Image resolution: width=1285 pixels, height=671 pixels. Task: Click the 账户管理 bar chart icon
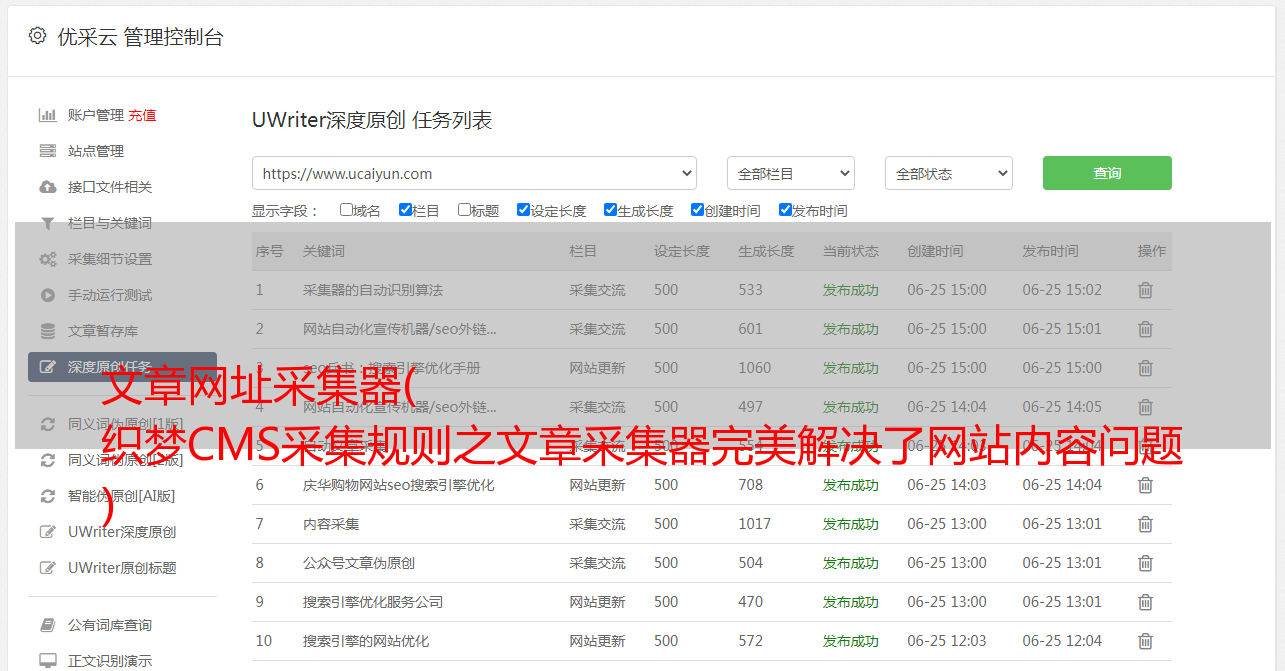47,115
